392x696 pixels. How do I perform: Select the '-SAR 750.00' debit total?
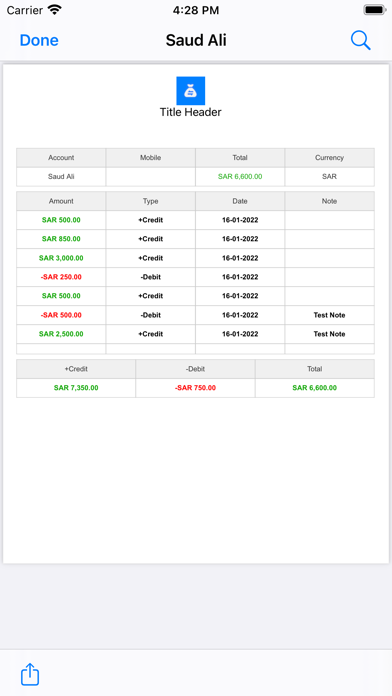point(195,388)
